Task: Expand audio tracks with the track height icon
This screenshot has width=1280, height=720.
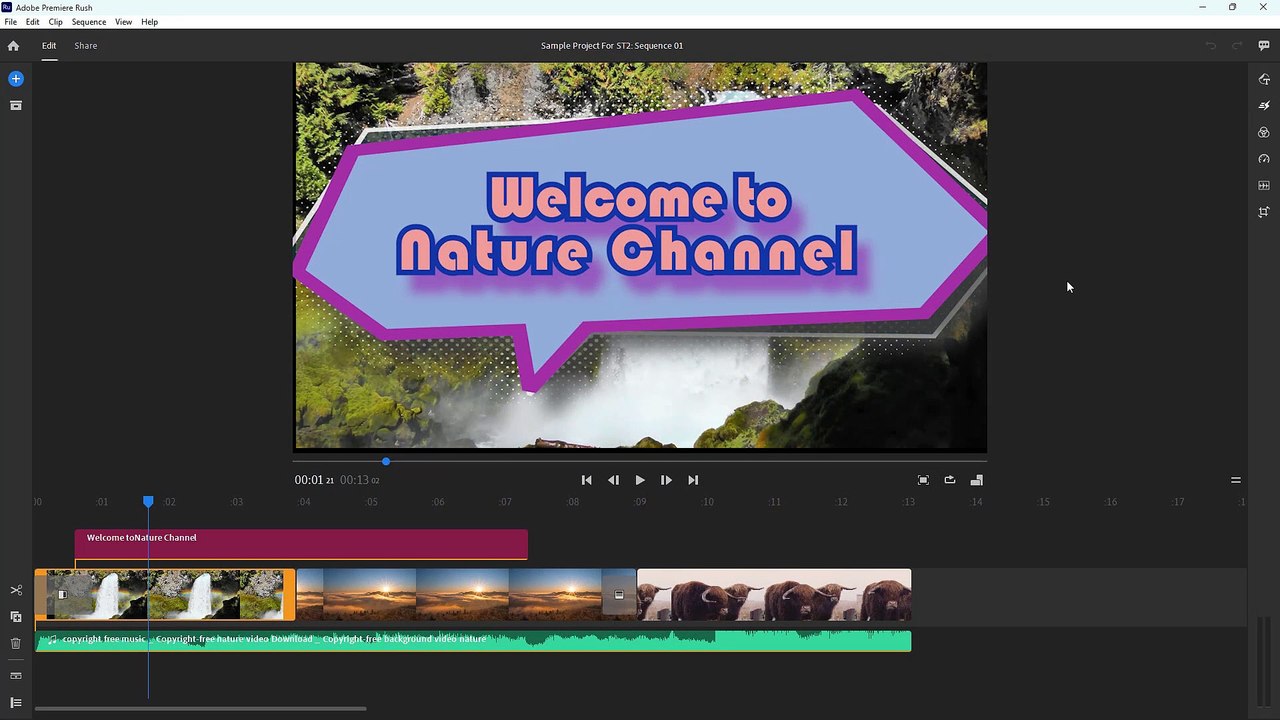Action: (15, 676)
